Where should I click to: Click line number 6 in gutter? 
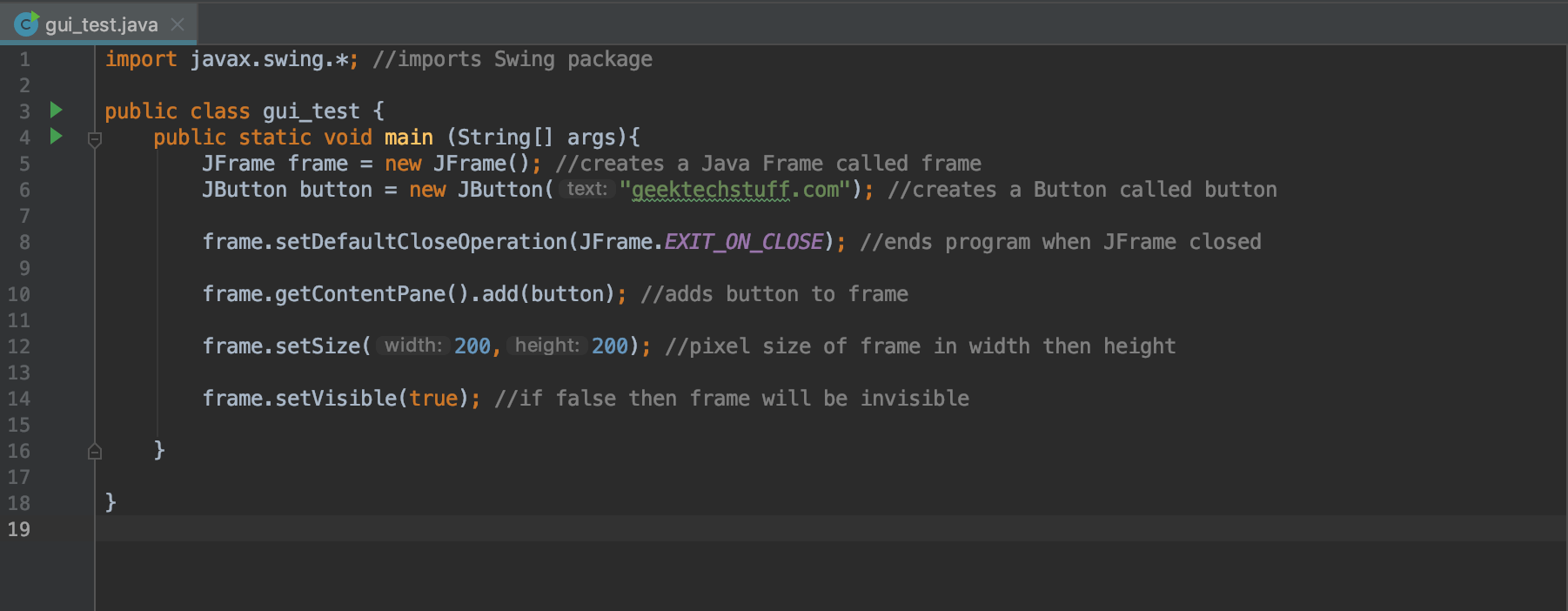(x=24, y=190)
